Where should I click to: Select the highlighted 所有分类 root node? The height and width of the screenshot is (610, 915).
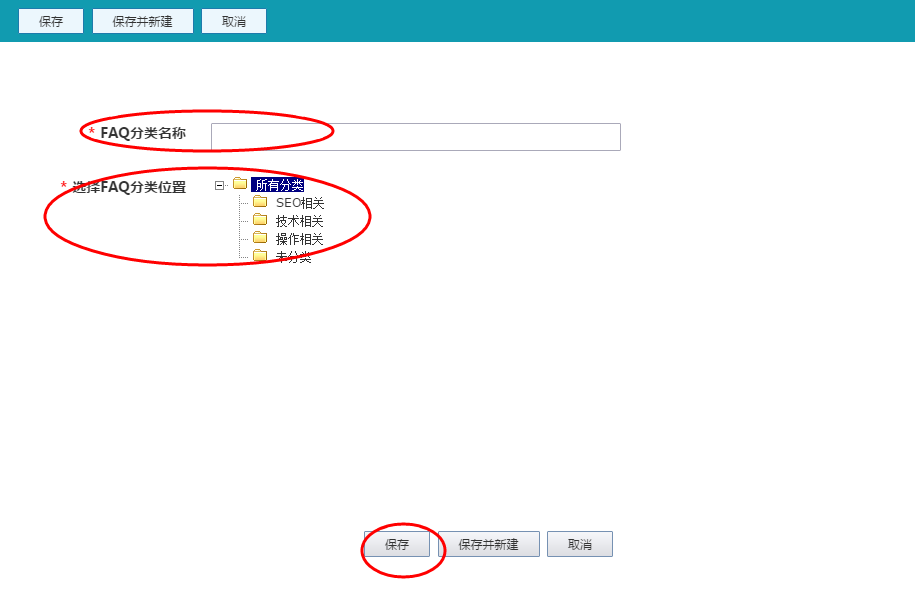click(x=278, y=185)
